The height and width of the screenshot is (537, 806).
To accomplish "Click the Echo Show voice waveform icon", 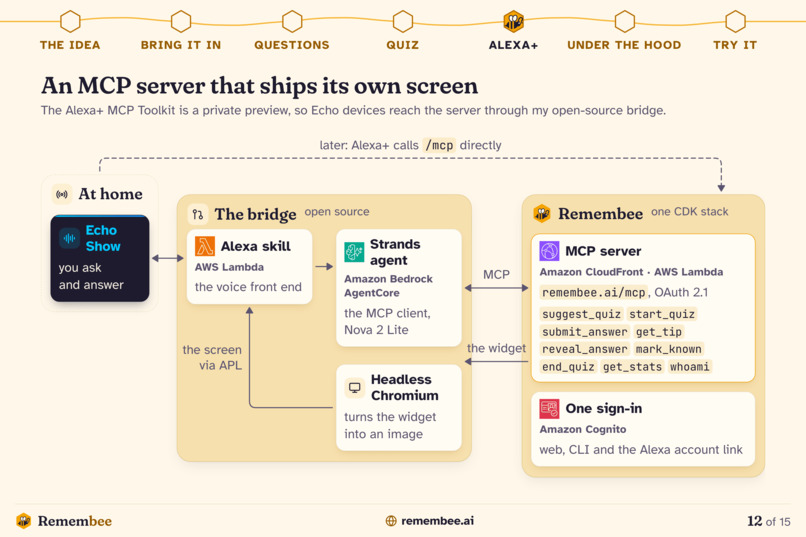I will [x=69, y=238].
